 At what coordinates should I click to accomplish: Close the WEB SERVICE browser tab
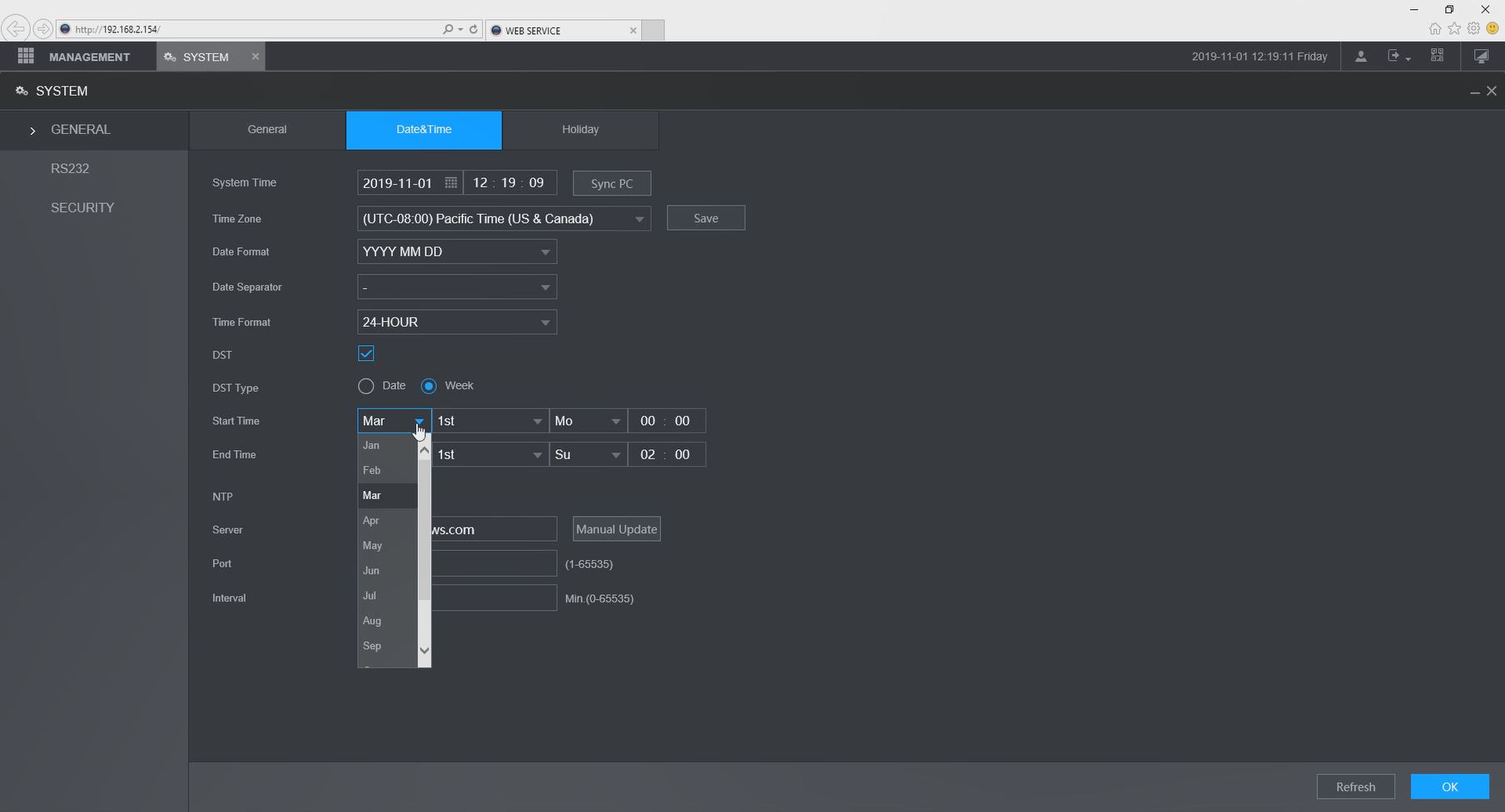(x=633, y=31)
